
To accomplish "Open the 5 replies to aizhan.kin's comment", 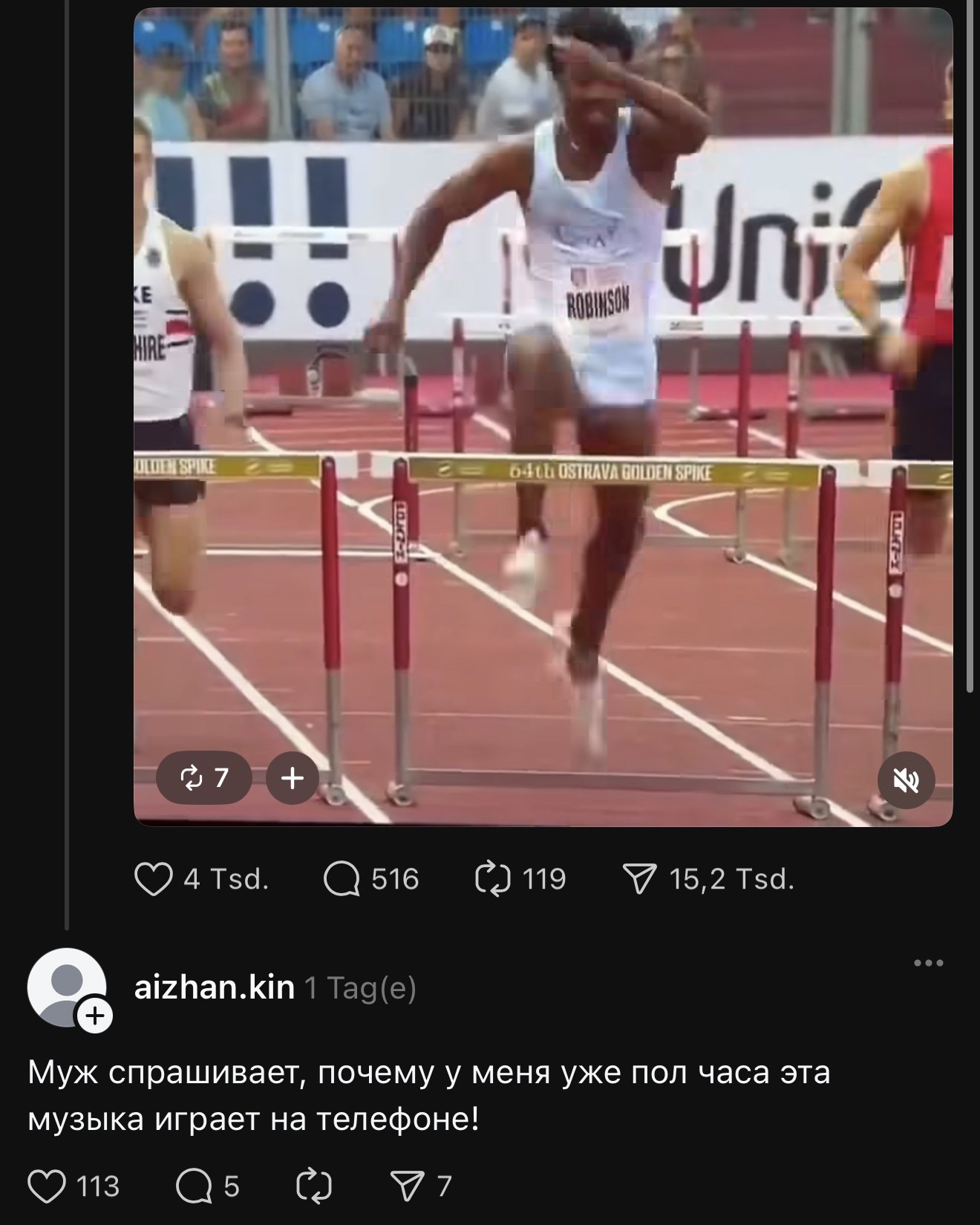I will click(x=208, y=1186).
